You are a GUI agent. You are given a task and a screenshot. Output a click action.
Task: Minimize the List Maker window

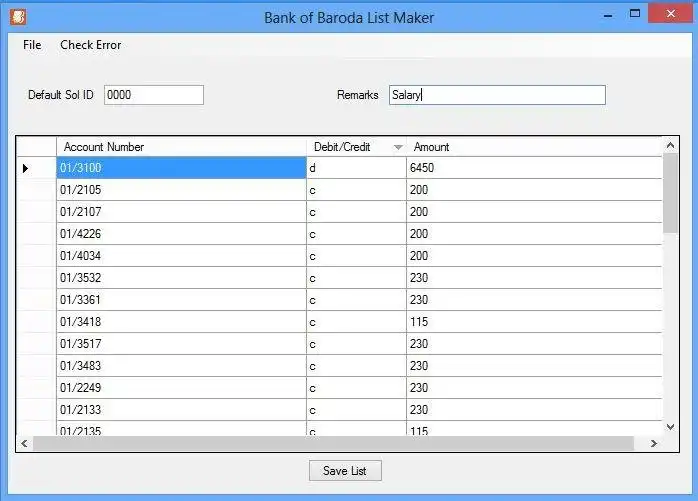pyautogui.click(x=609, y=15)
